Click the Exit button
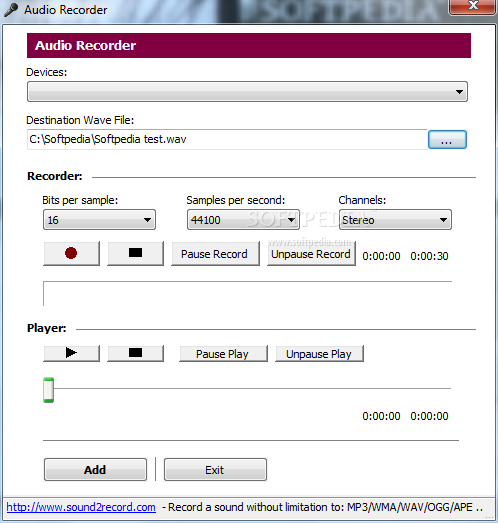The height and width of the screenshot is (523, 498). [215, 470]
